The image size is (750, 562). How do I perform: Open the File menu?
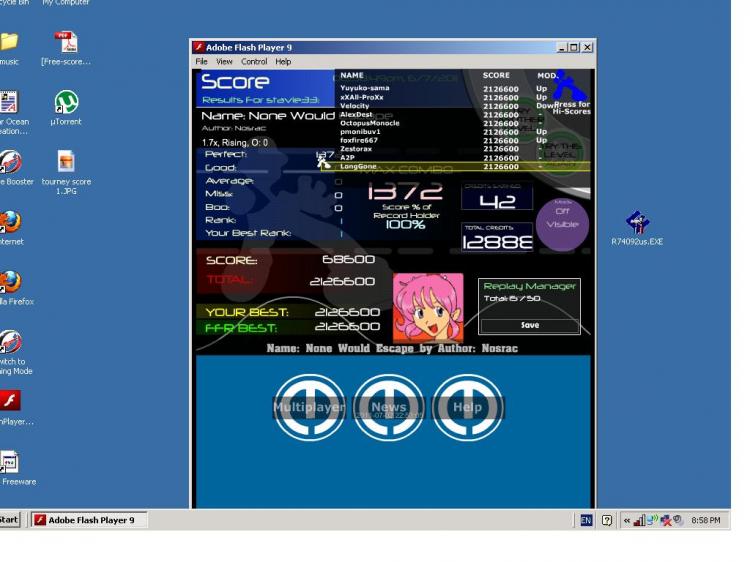(201, 62)
